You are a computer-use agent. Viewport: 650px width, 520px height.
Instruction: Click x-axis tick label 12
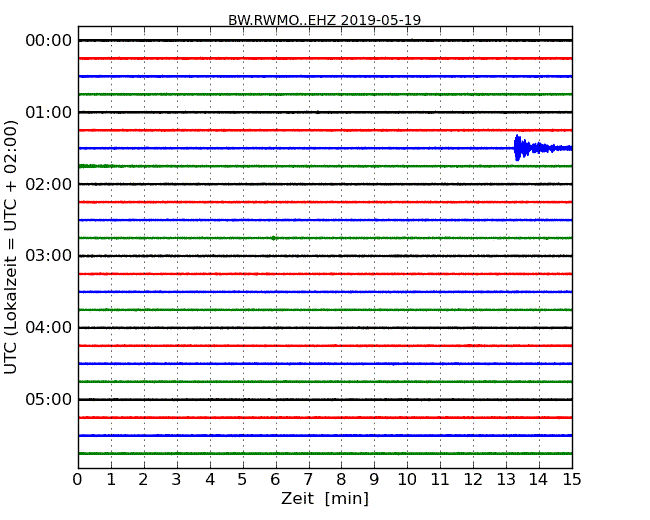[x=473, y=480]
